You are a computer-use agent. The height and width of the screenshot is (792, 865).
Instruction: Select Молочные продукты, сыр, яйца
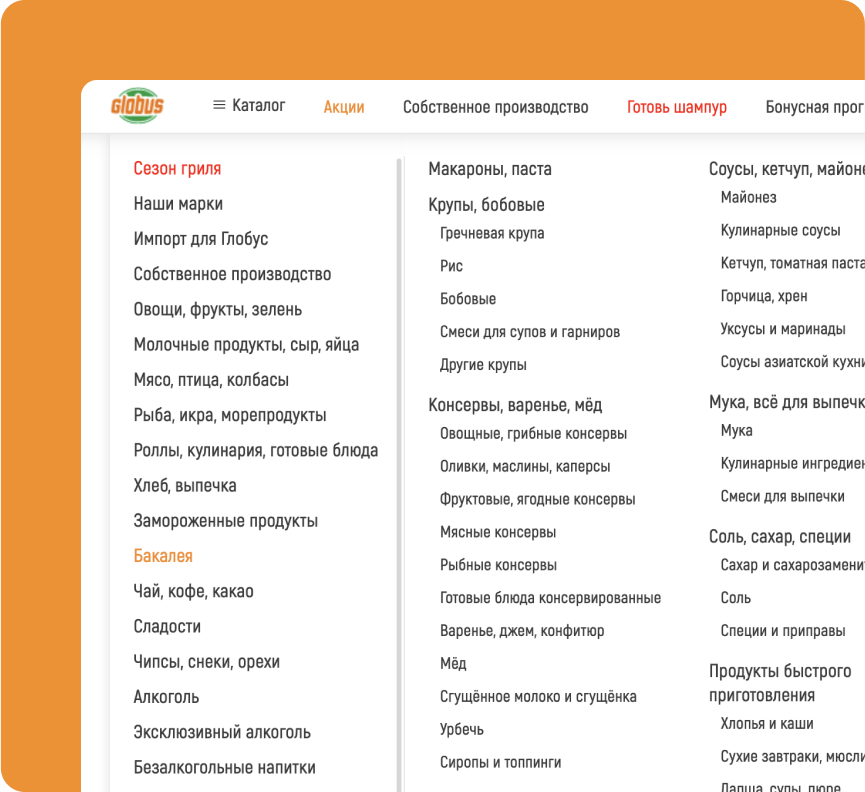[x=246, y=345]
